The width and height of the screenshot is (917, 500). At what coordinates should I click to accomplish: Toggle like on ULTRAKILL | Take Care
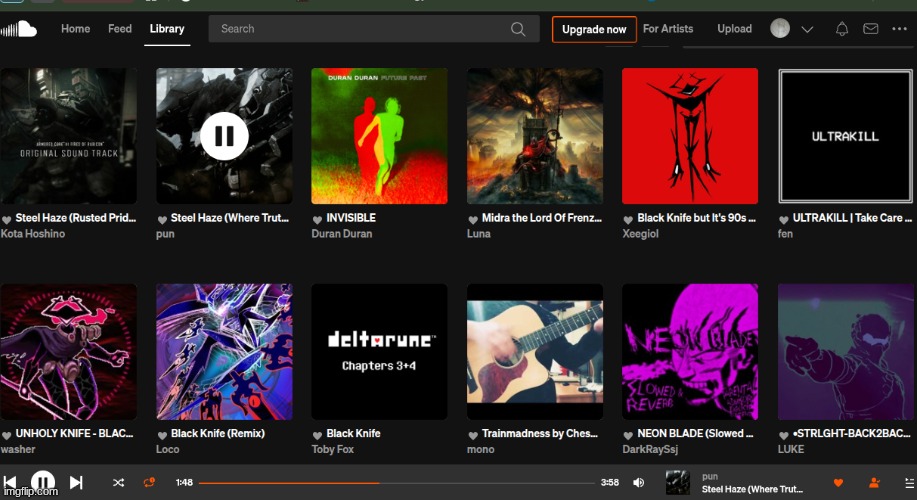tap(784, 219)
